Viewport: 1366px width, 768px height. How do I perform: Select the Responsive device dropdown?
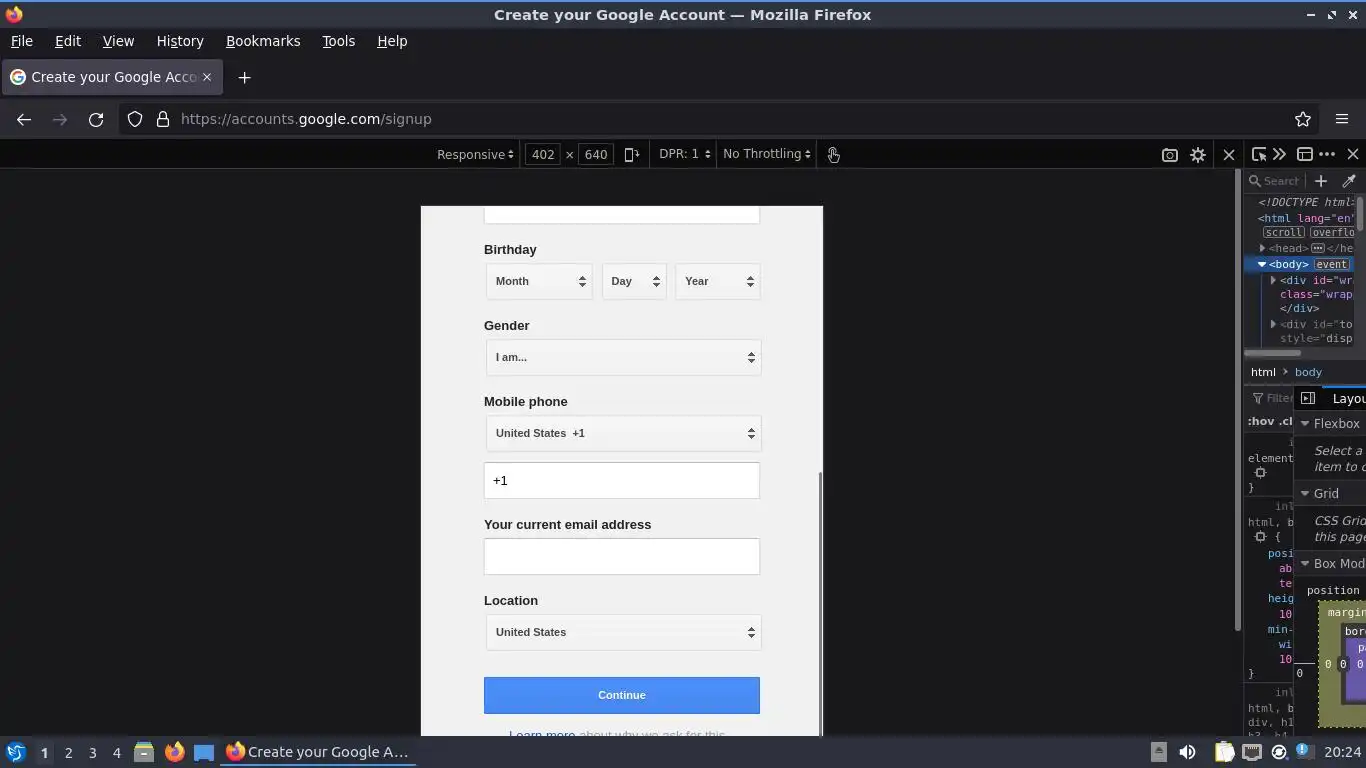pyautogui.click(x=476, y=154)
